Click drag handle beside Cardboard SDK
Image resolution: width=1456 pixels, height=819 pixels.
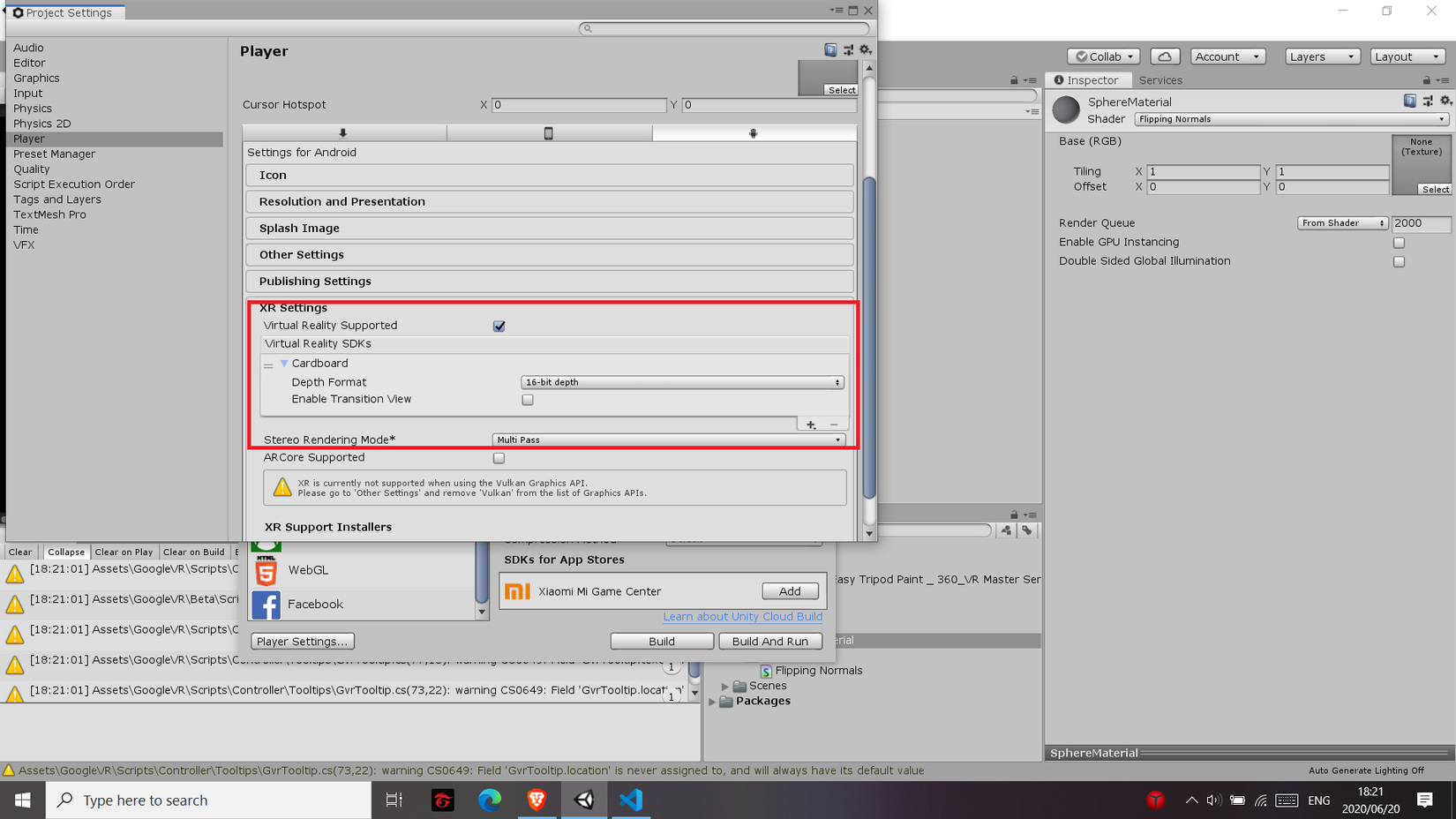268,364
